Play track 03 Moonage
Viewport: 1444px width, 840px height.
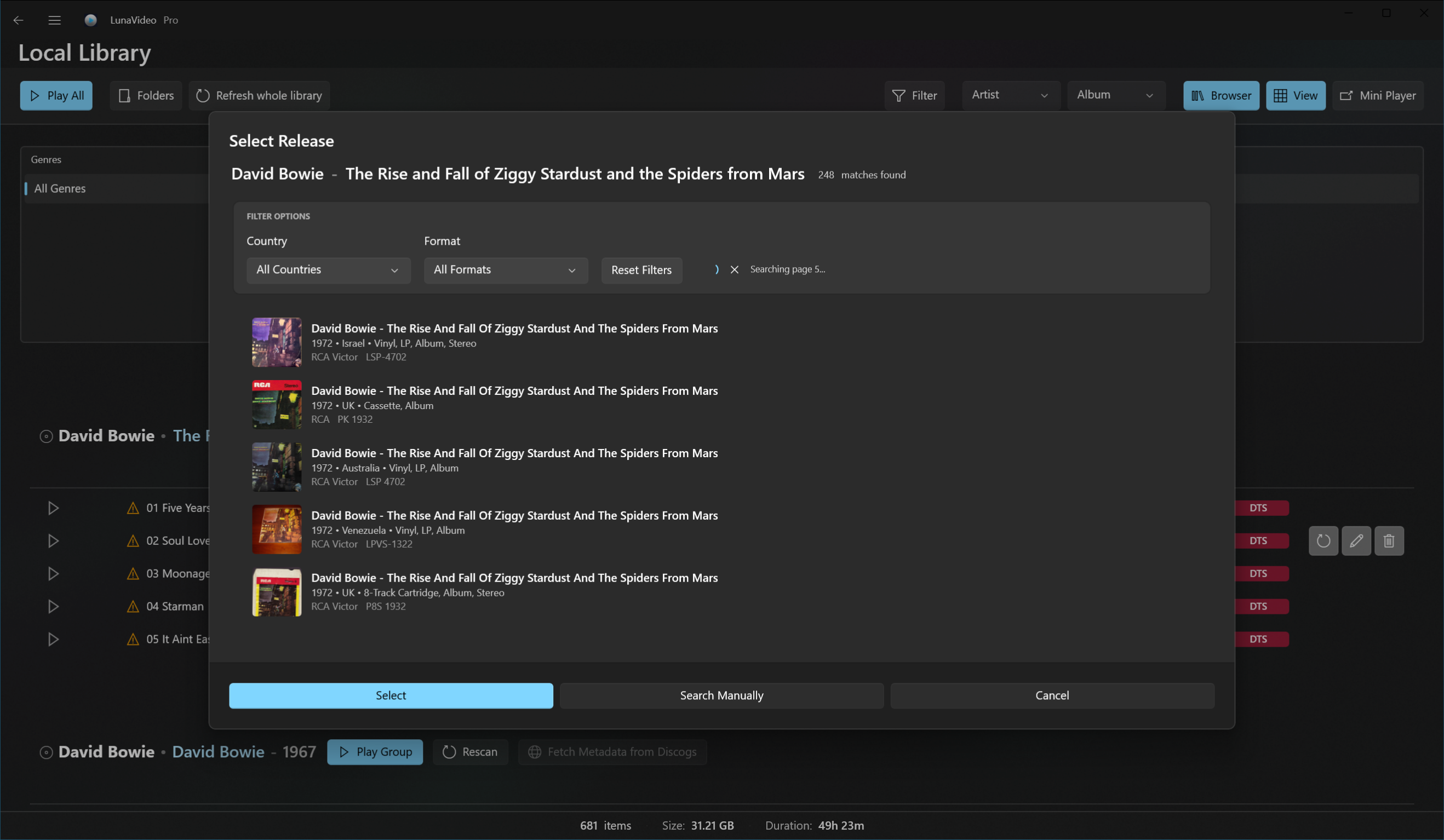[x=53, y=573]
